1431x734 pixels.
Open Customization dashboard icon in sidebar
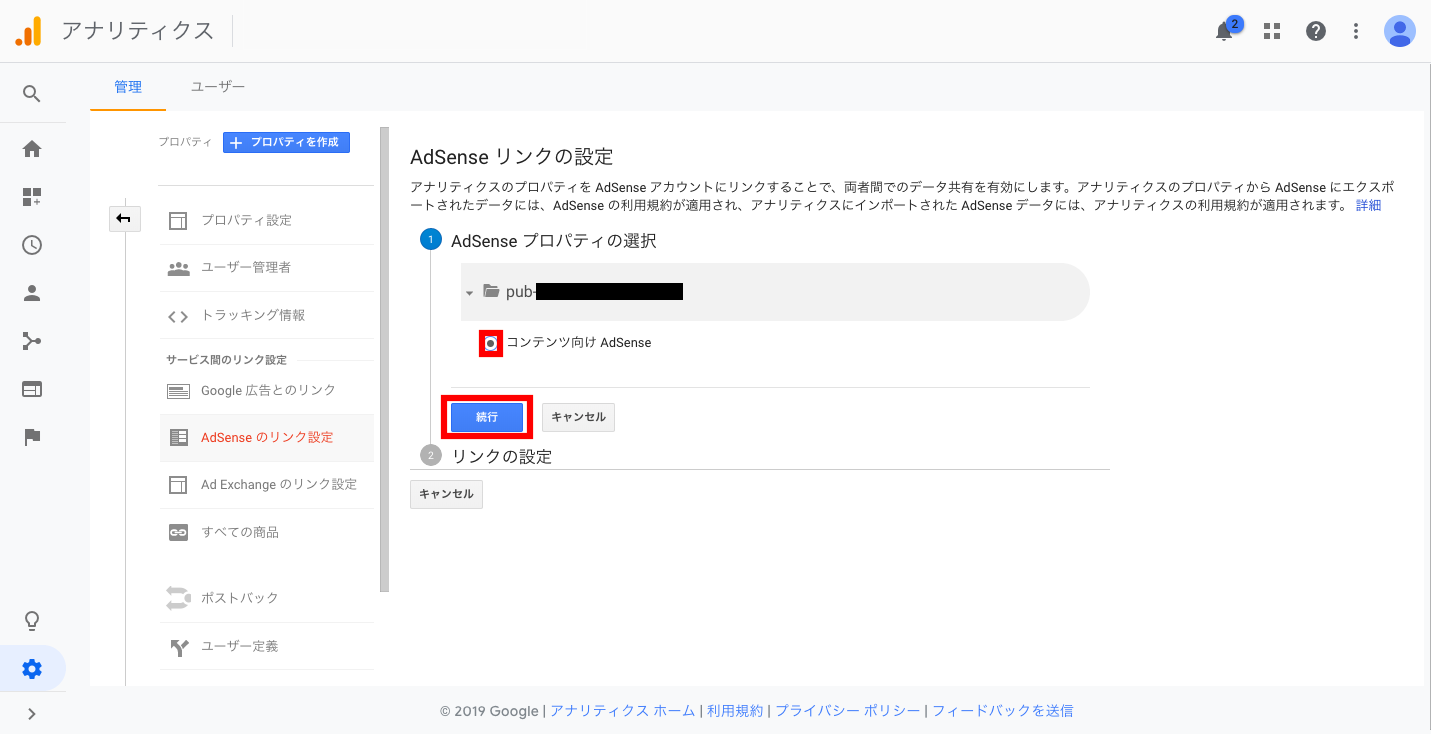click(x=32, y=197)
